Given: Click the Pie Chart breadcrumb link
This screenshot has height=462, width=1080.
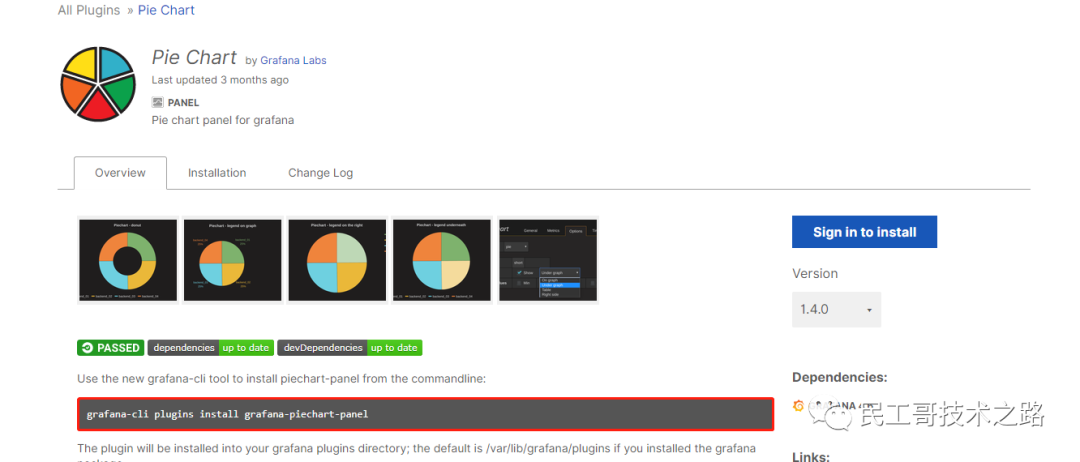Looking at the screenshot, I should pyautogui.click(x=166, y=10).
